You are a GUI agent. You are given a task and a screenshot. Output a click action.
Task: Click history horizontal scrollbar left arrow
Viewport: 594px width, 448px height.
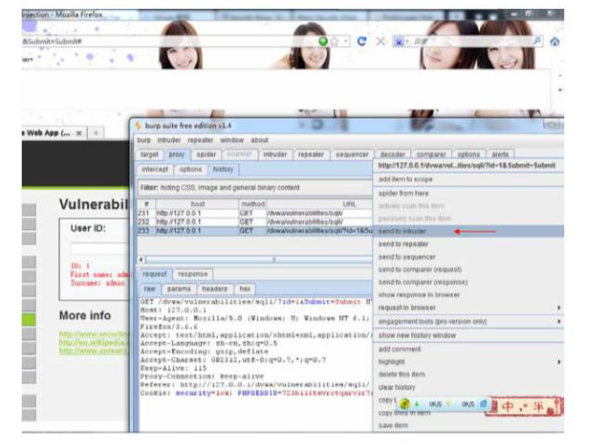click(x=141, y=260)
